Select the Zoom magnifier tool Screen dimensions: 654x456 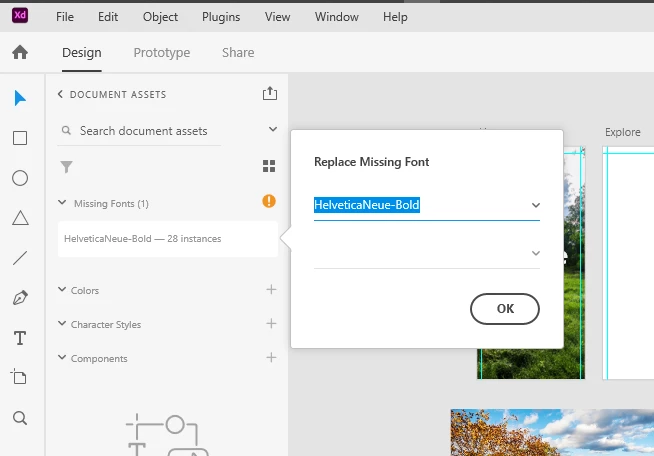click(x=20, y=418)
